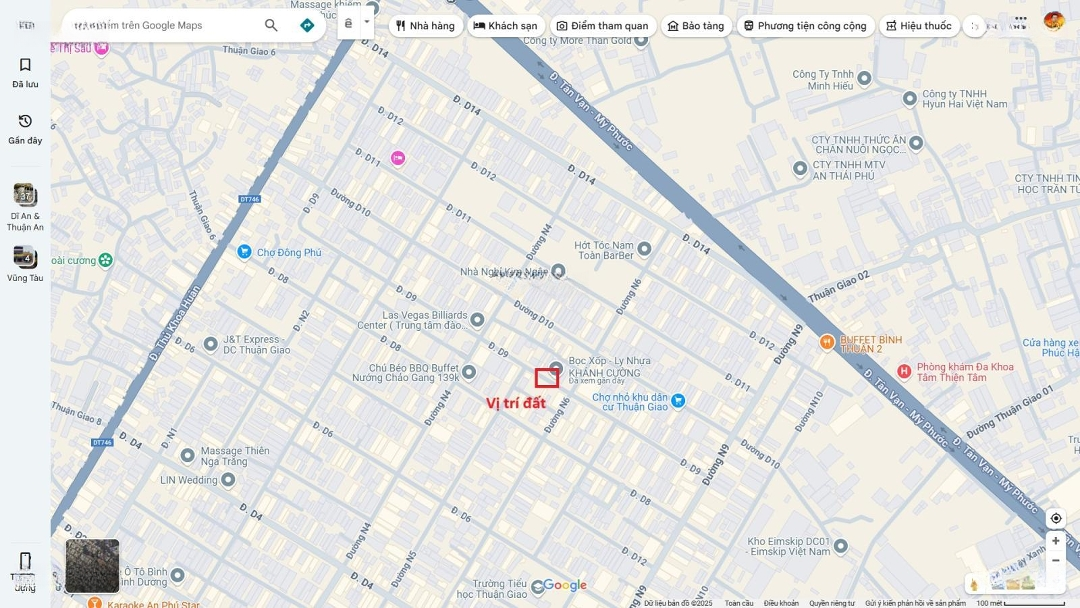
Task: Click the search magnifier icon
Action: (x=271, y=25)
